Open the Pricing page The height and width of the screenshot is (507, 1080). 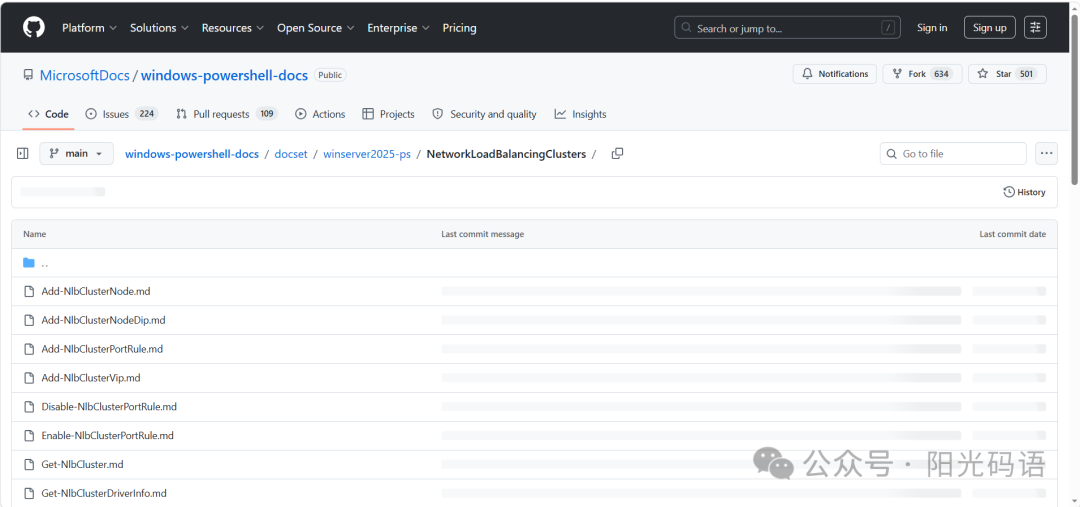459,28
